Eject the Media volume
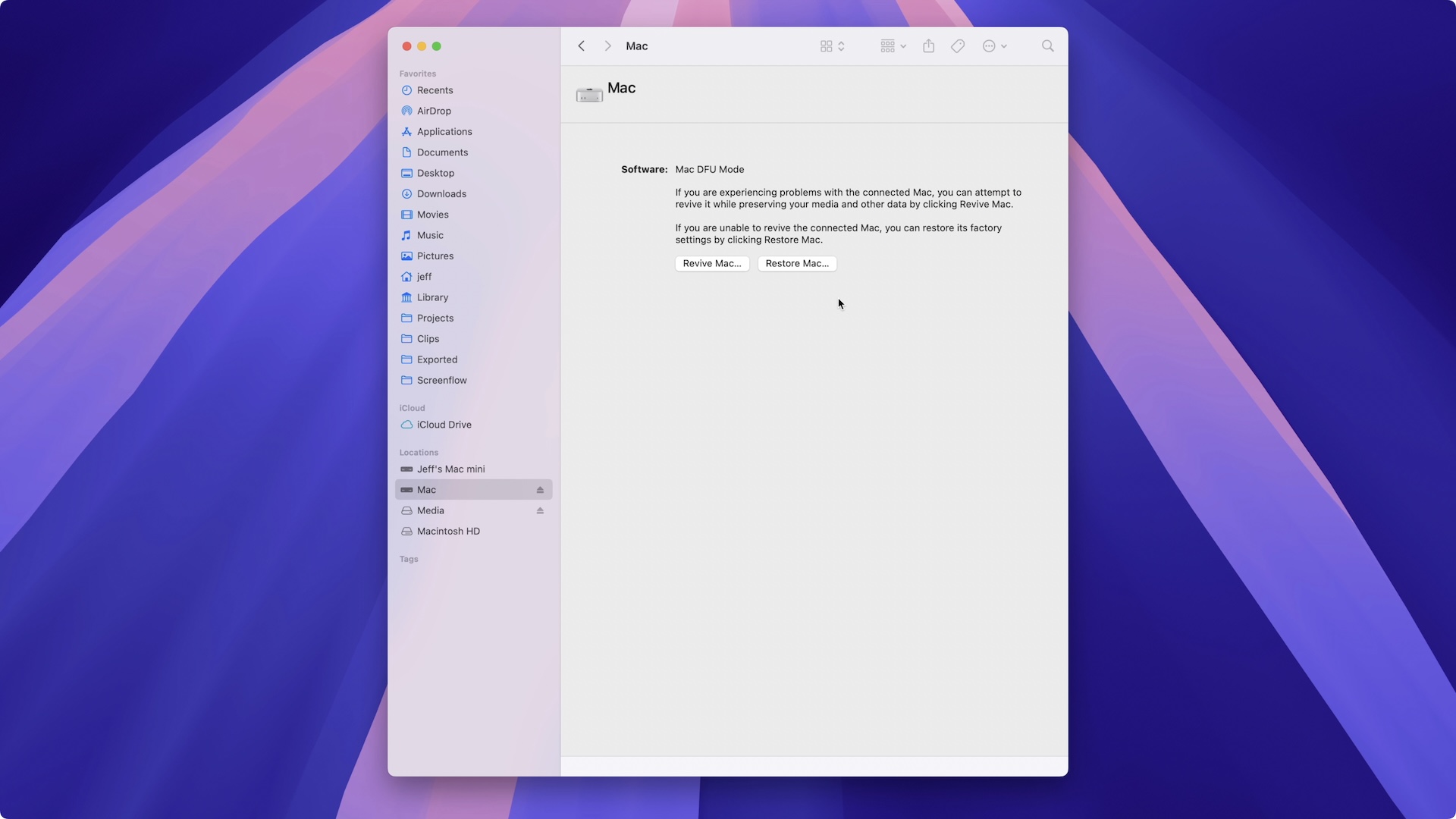Image resolution: width=1456 pixels, height=819 pixels. tap(540, 511)
